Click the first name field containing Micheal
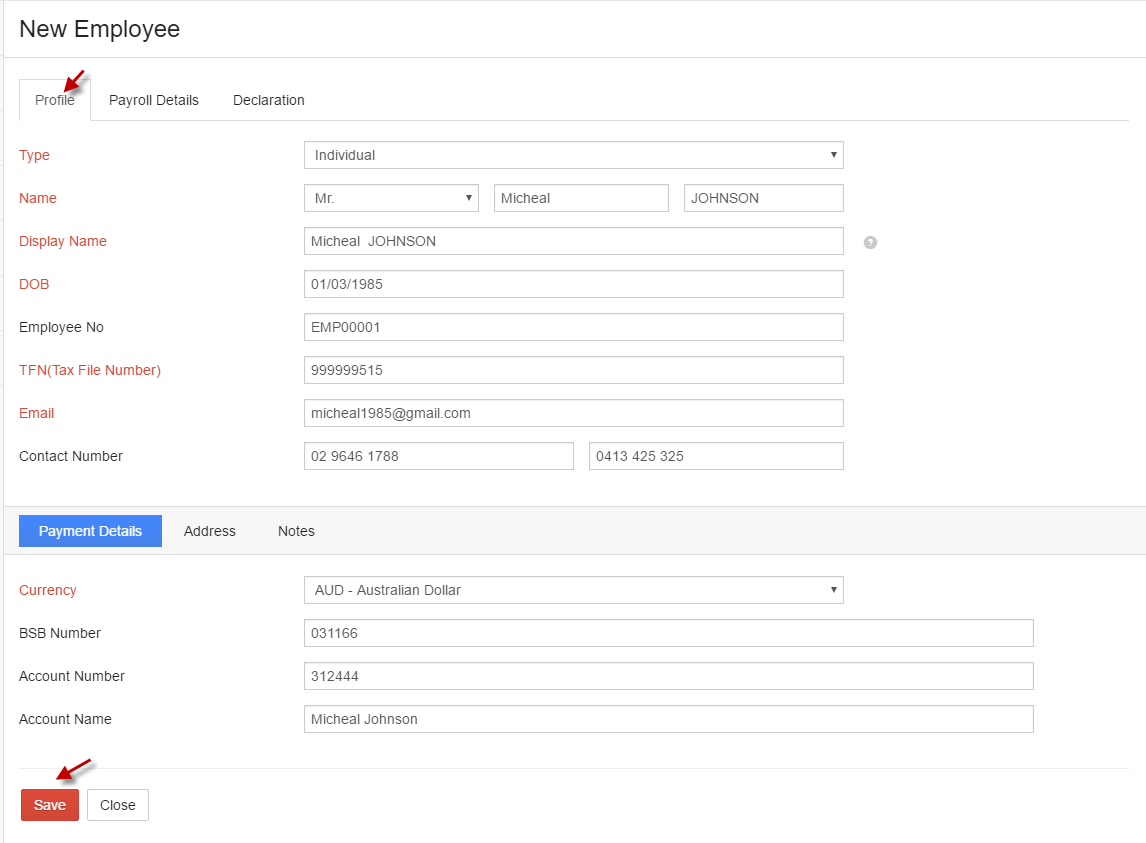 [581, 198]
